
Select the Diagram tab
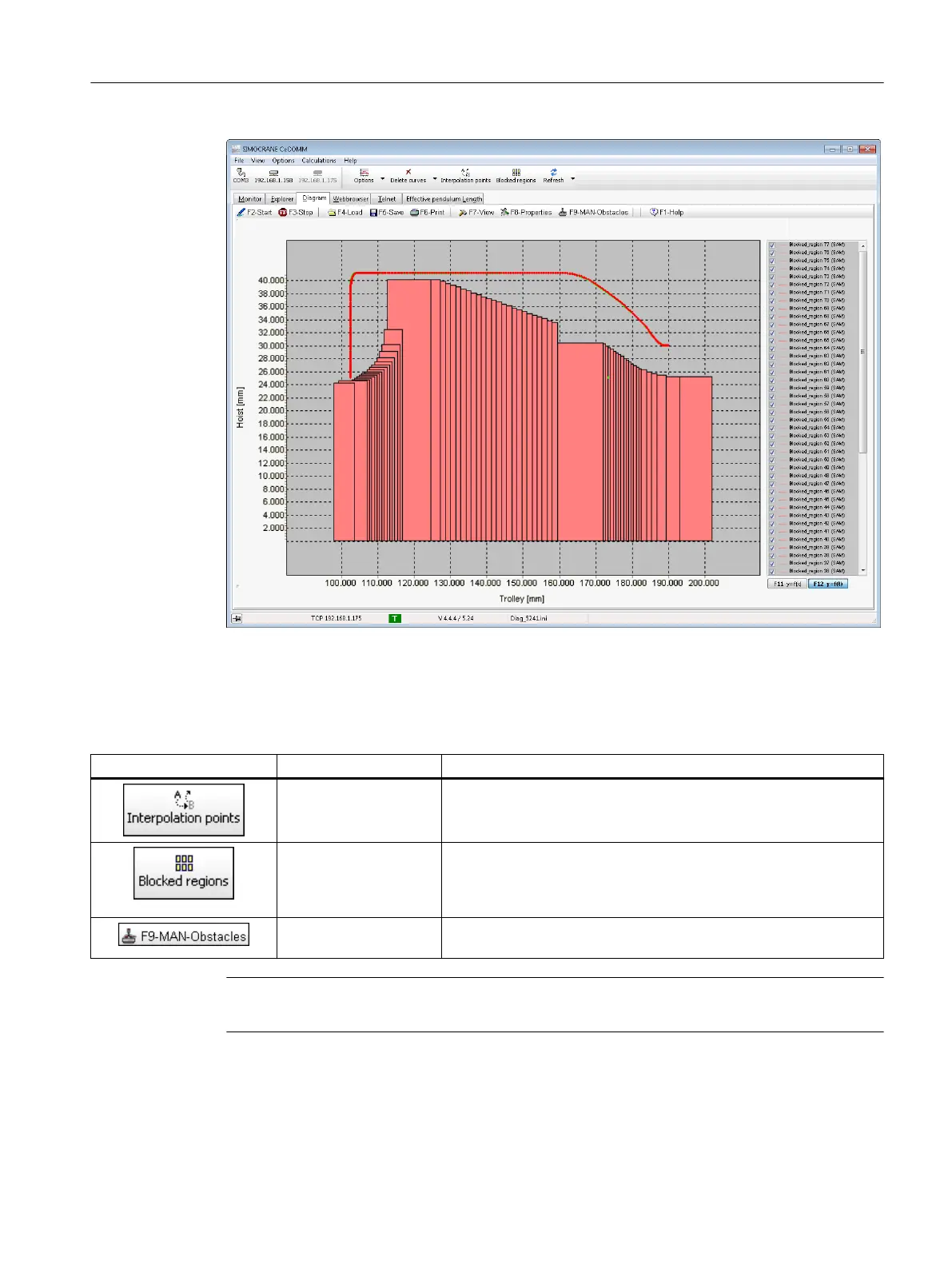314,198
